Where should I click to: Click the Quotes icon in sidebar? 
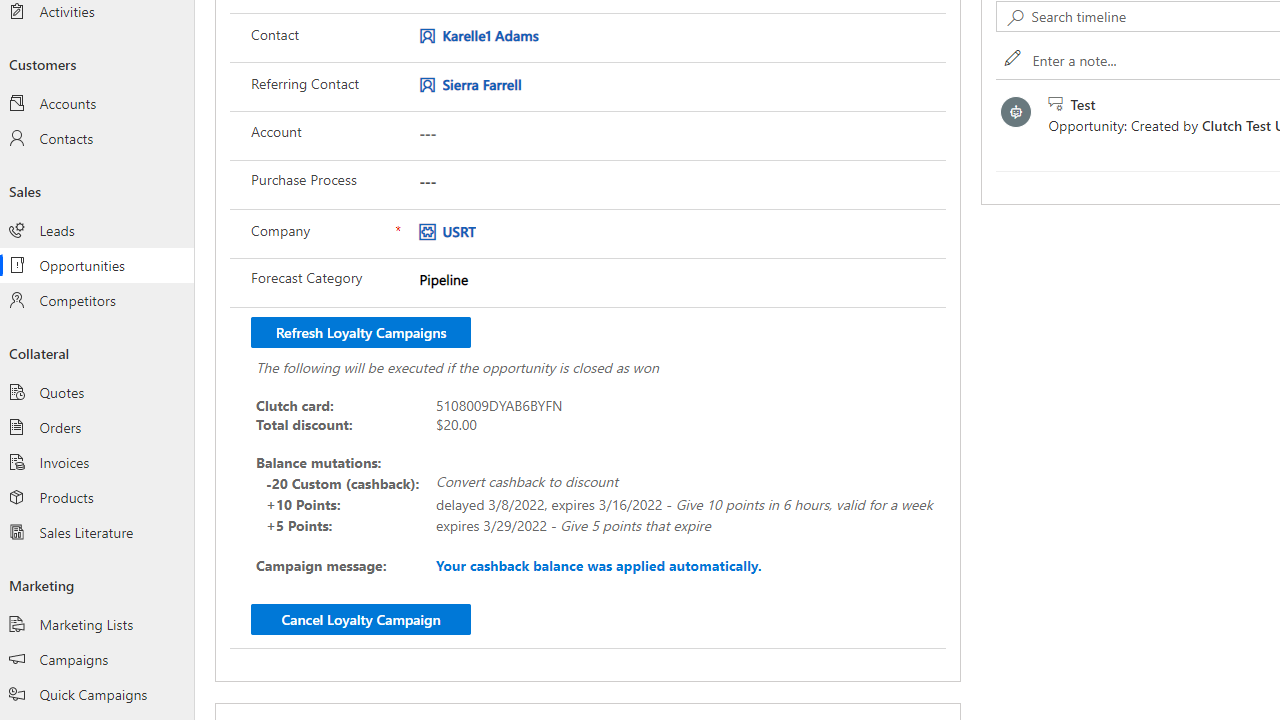[x=17, y=393]
